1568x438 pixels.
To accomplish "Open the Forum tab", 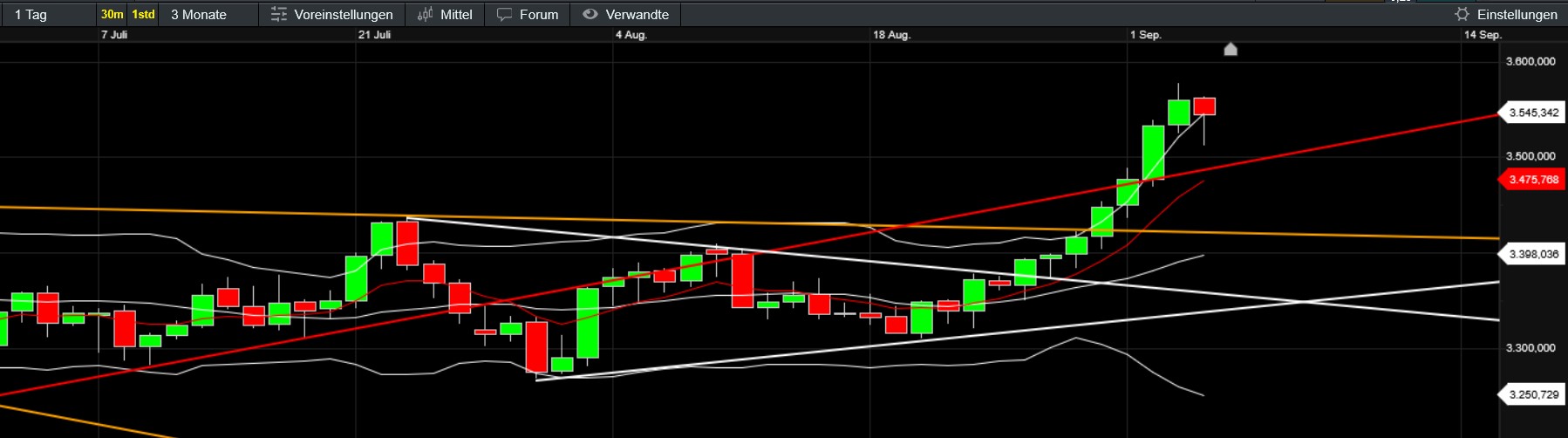I will tap(528, 15).
